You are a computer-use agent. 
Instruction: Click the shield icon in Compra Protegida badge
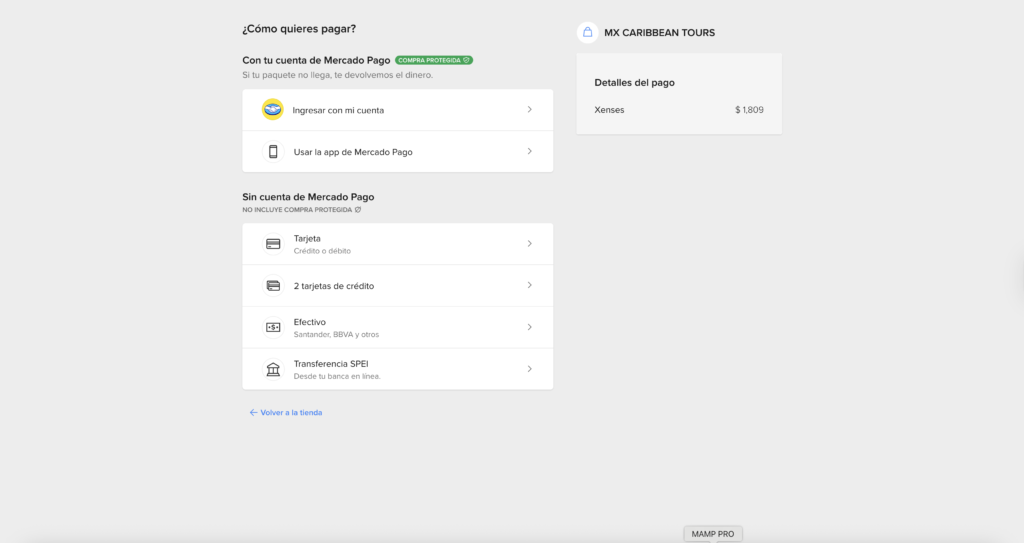click(x=466, y=60)
